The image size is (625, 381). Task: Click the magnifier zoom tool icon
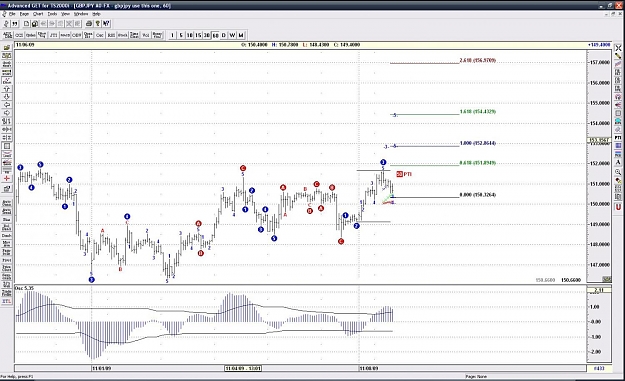tap(618, 172)
